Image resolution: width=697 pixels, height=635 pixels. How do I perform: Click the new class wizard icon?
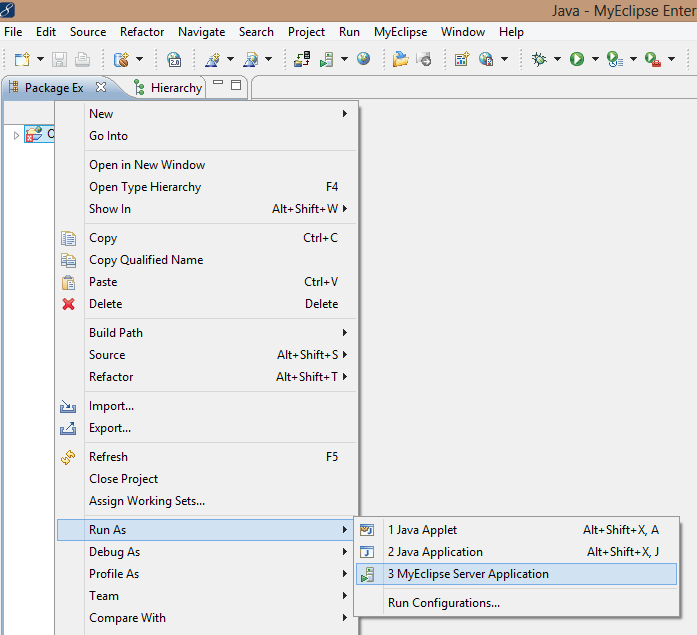tap(212, 59)
